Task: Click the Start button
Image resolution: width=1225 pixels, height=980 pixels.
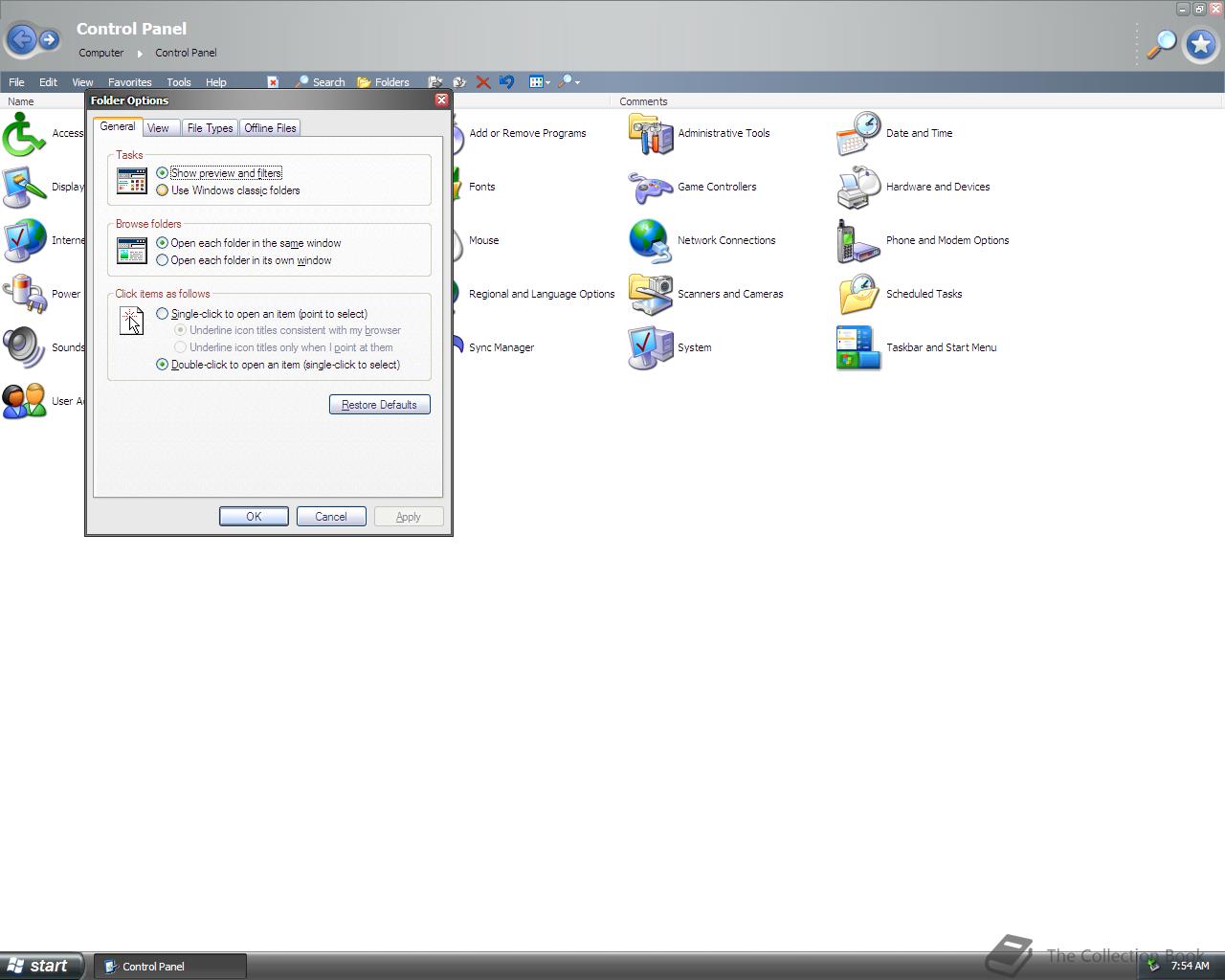Action: (x=41, y=966)
